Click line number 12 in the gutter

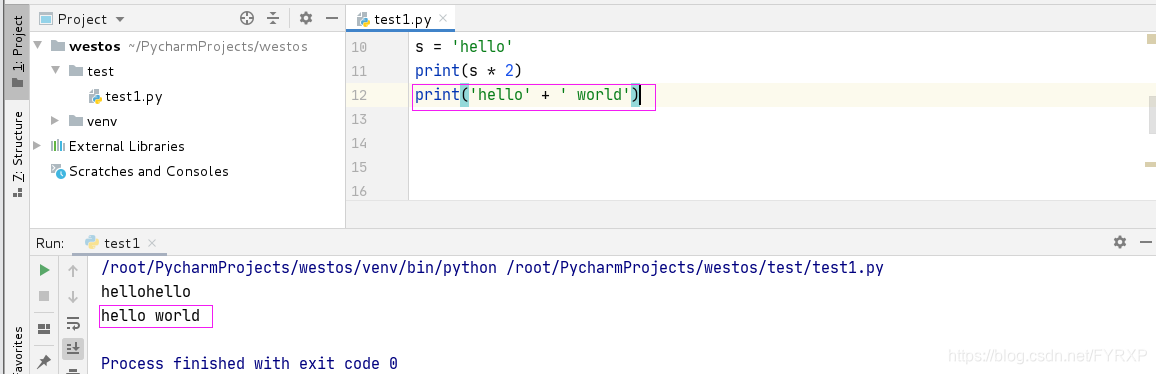tap(359, 95)
